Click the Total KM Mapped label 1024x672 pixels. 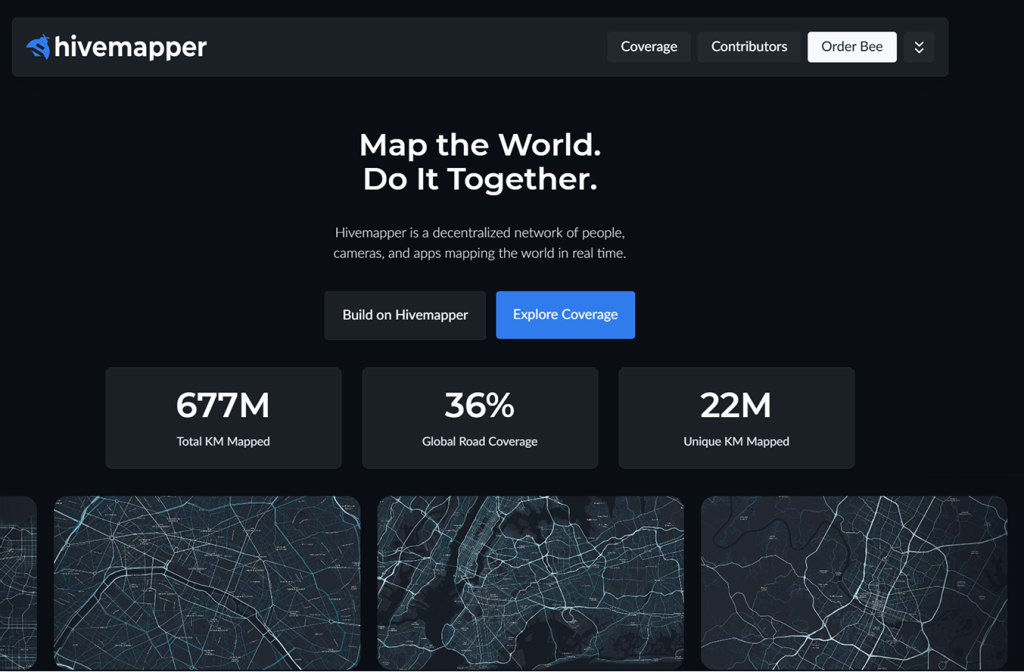tap(223, 441)
